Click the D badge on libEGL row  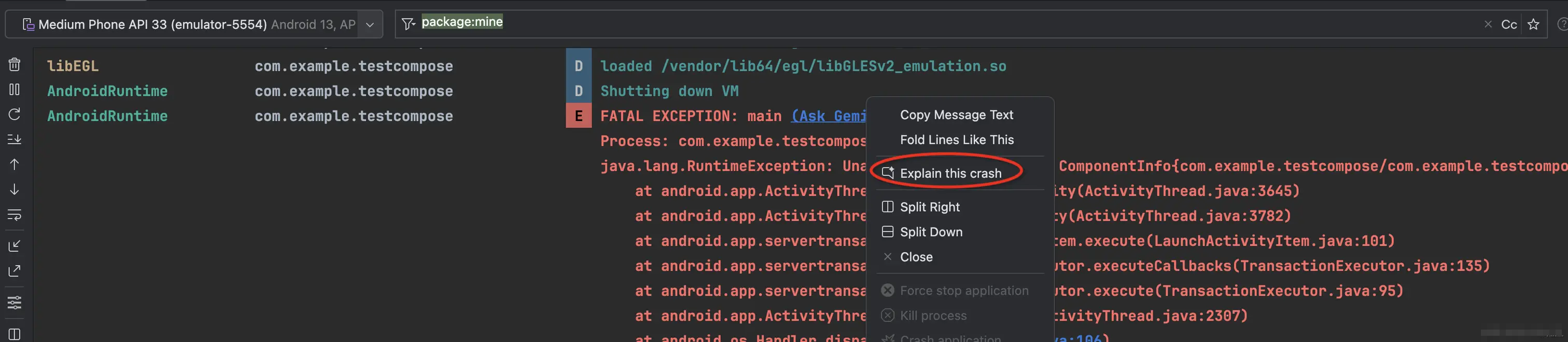point(578,66)
